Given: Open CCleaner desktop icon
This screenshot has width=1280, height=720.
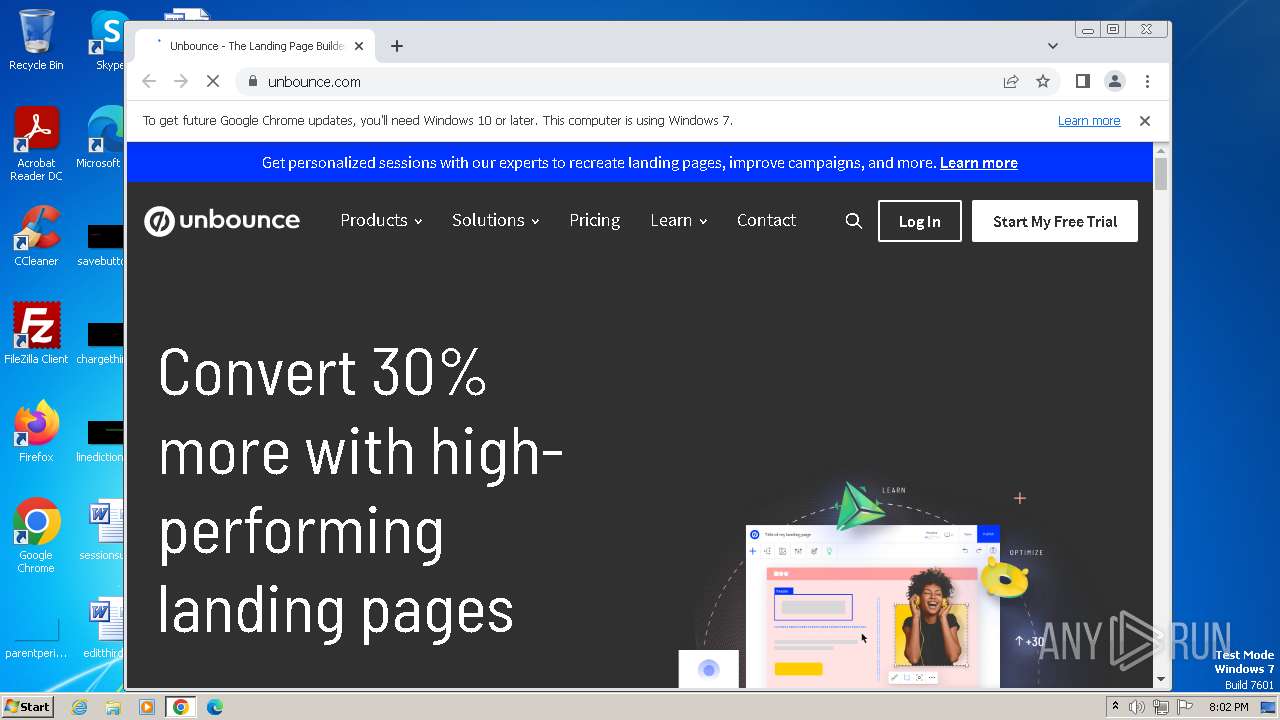Looking at the screenshot, I should click(36, 236).
